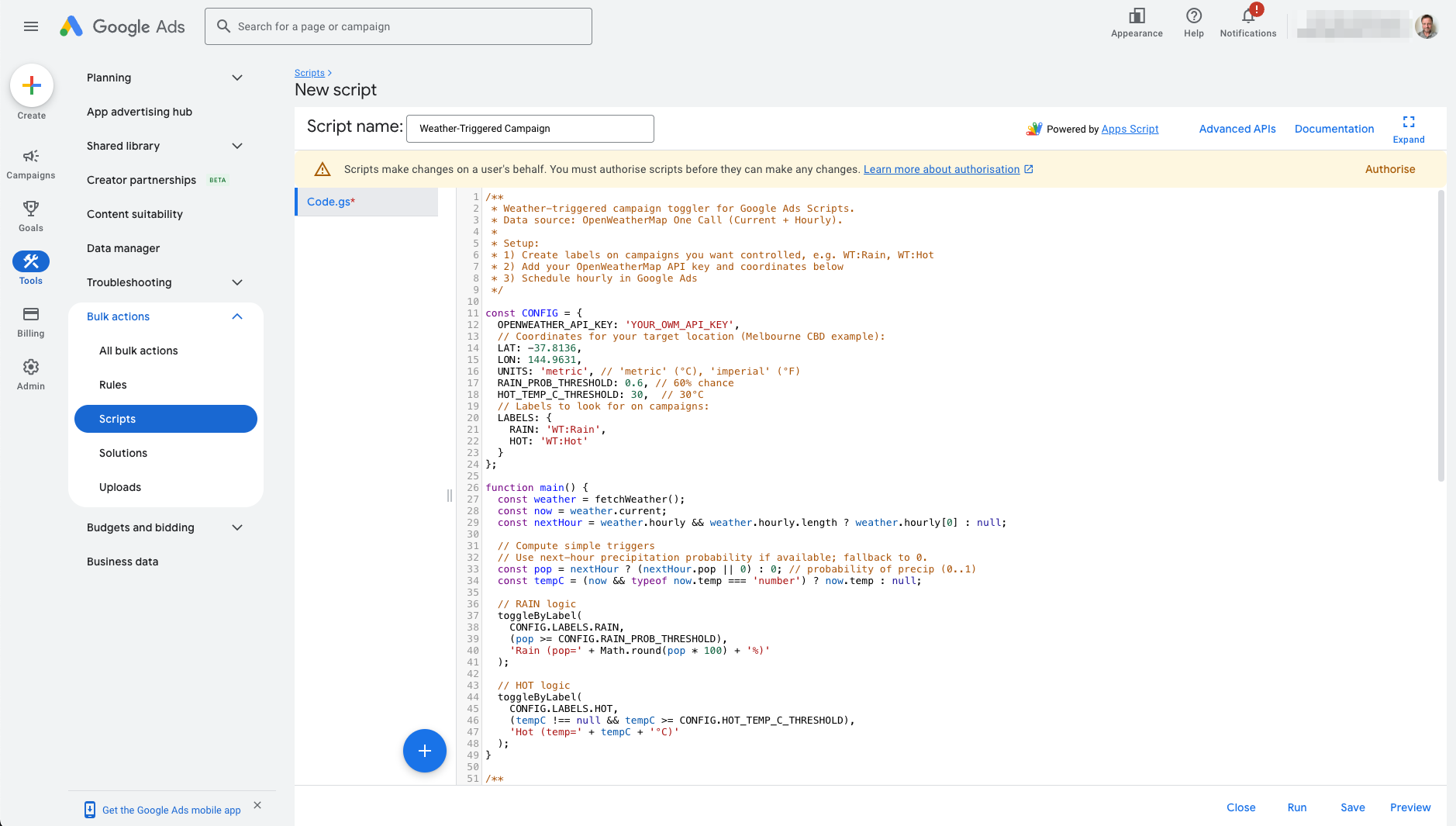The width and height of the screenshot is (1456, 826).
Task: Switch to the Code.gs tab
Action: coord(331,201)
